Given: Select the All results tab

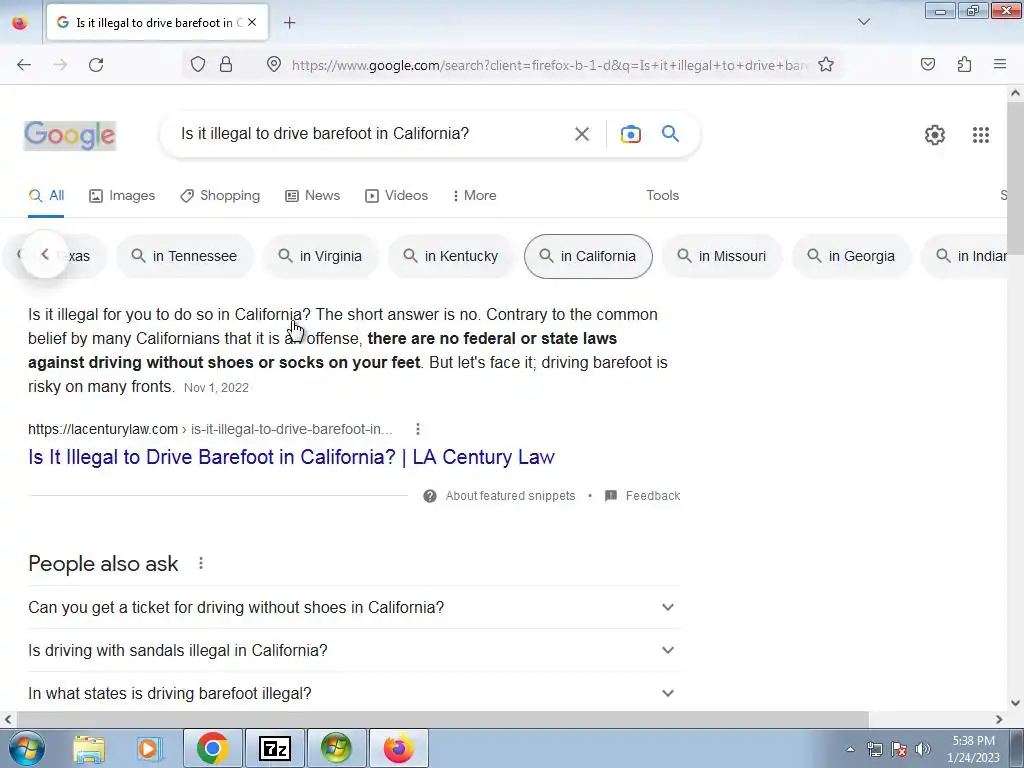Looking at the screenshot, I should (x=46, y=195).
